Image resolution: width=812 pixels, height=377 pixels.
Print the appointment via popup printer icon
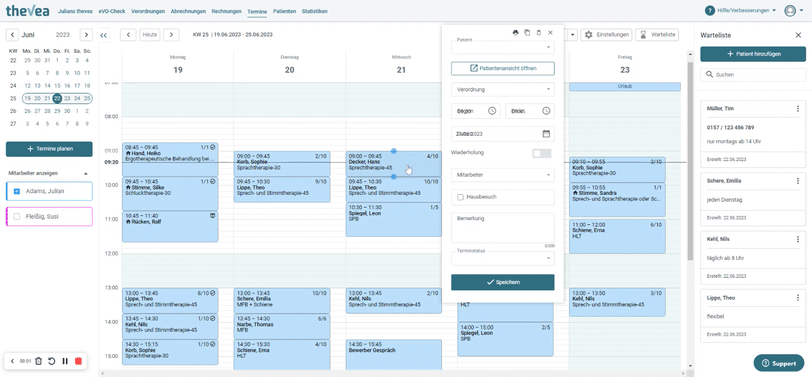pyautogui.click(x=515, y=33)
